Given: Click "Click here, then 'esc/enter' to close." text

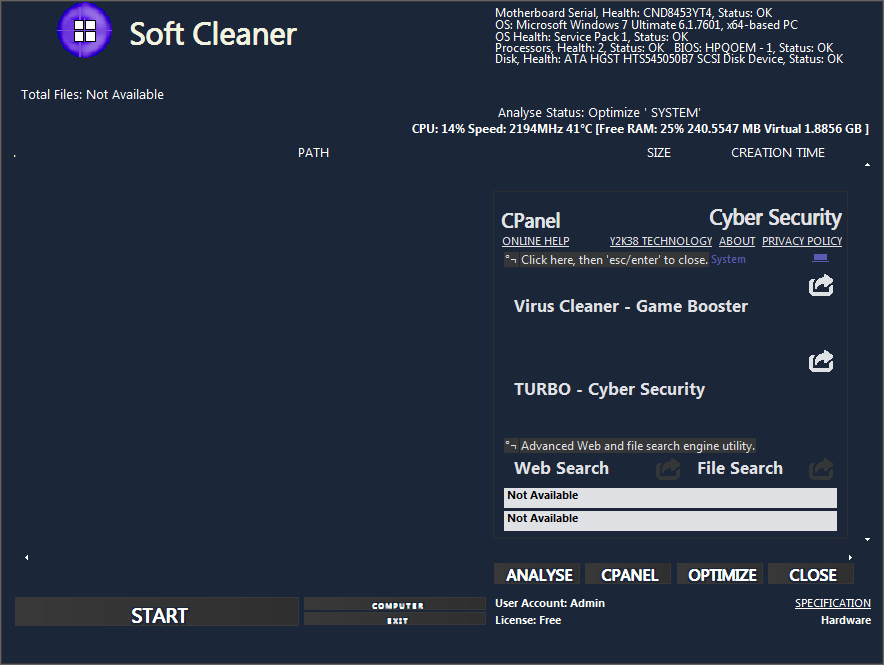Looking at the screenshot, I should tap(614, 260).
